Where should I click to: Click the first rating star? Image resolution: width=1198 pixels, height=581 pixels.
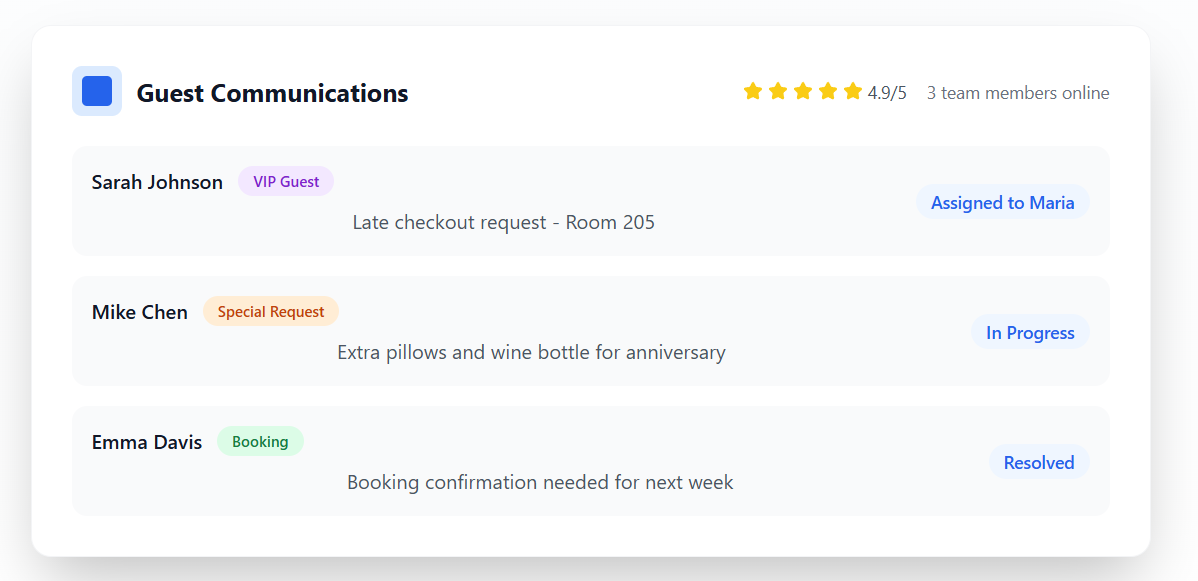tap(753, 92)
